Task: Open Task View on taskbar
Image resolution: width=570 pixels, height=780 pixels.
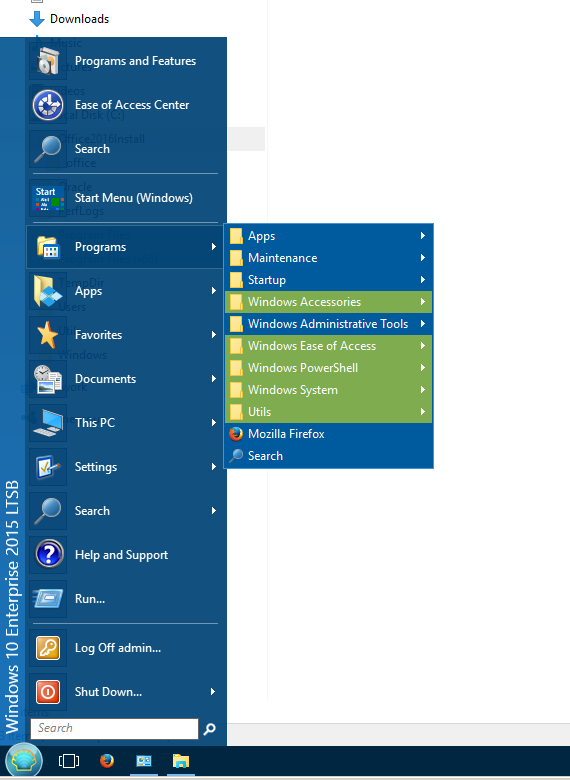Action: [x=69, y=761]
